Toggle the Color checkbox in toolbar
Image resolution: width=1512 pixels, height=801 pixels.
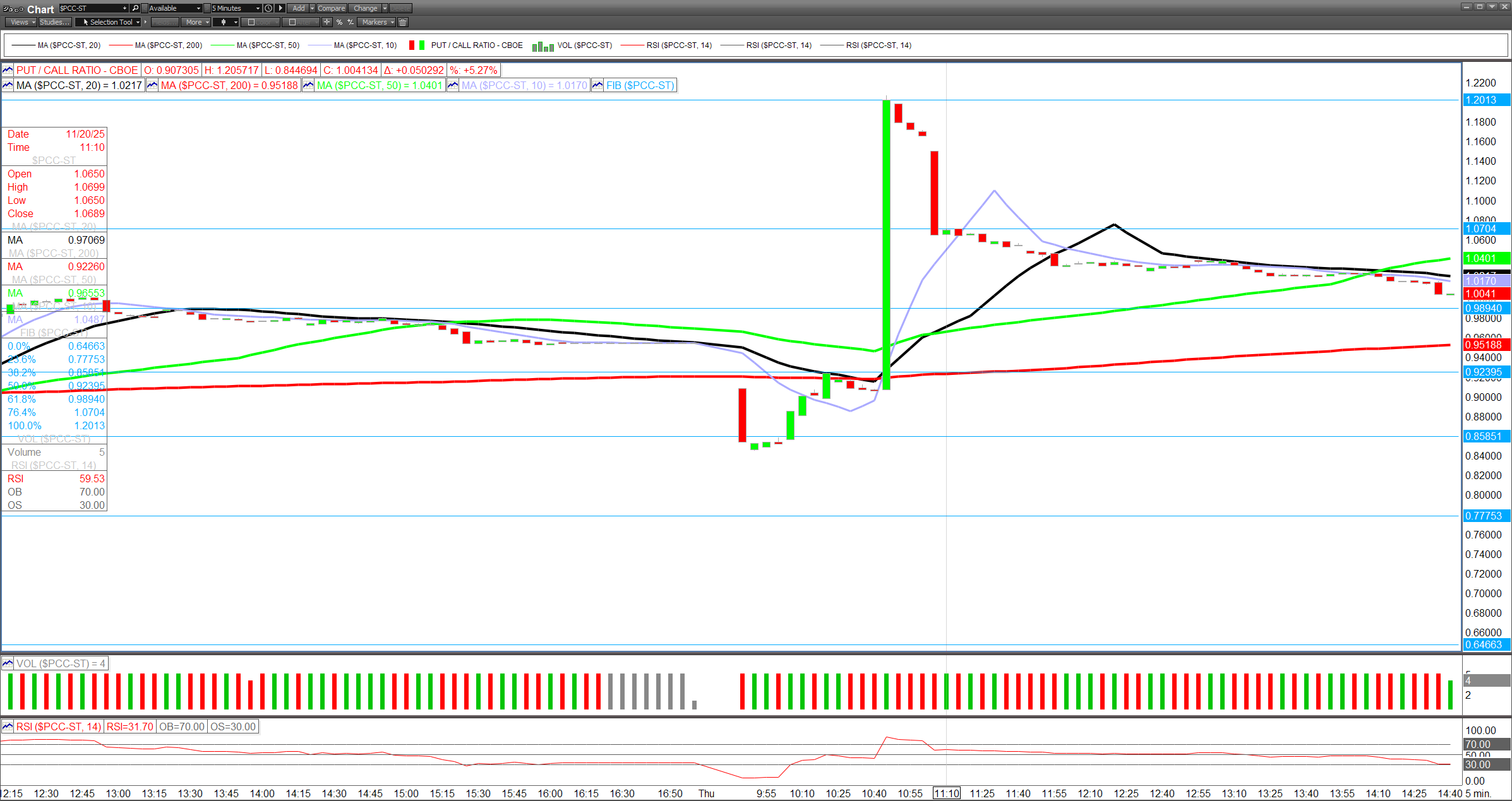pos(251,22)
